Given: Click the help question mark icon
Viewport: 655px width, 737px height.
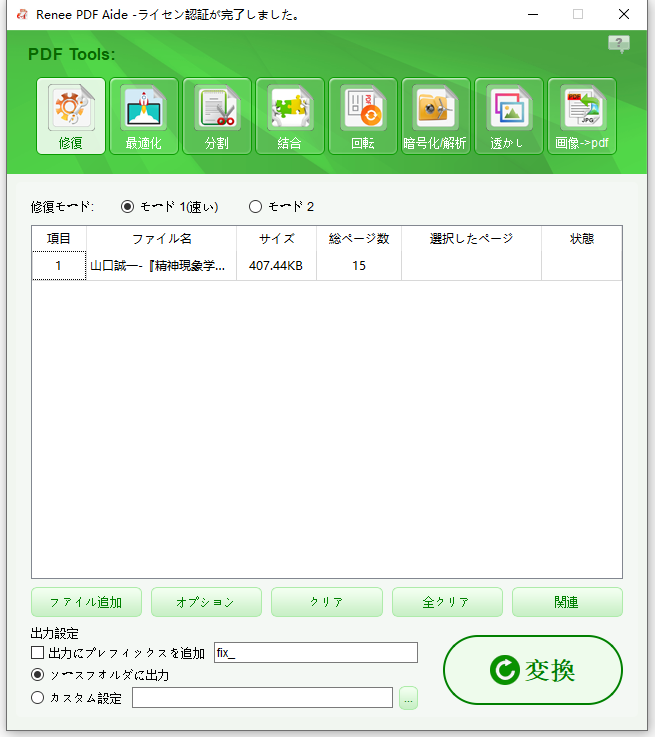Looking at the screenshot, I should 619,44.
